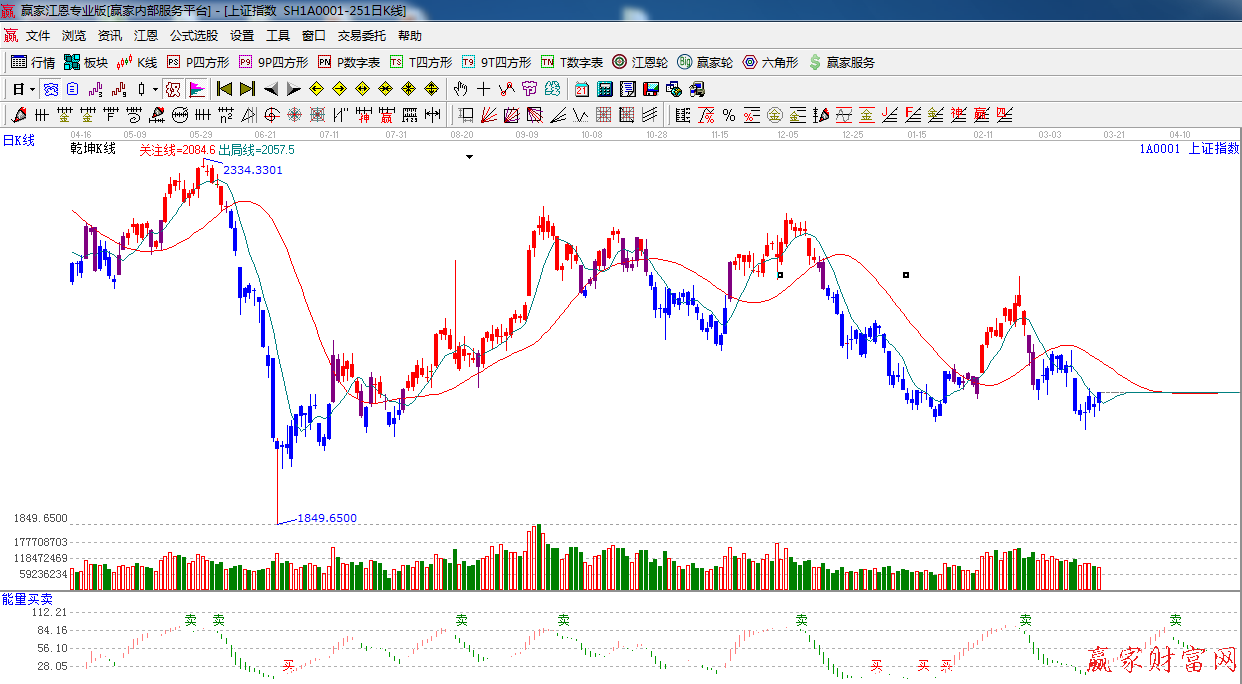Open the 公式选股 menu

tap(193, 35)
